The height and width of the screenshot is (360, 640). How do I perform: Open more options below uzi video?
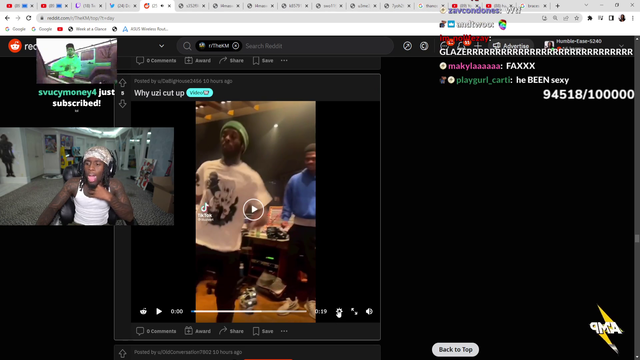pos(284,331)
